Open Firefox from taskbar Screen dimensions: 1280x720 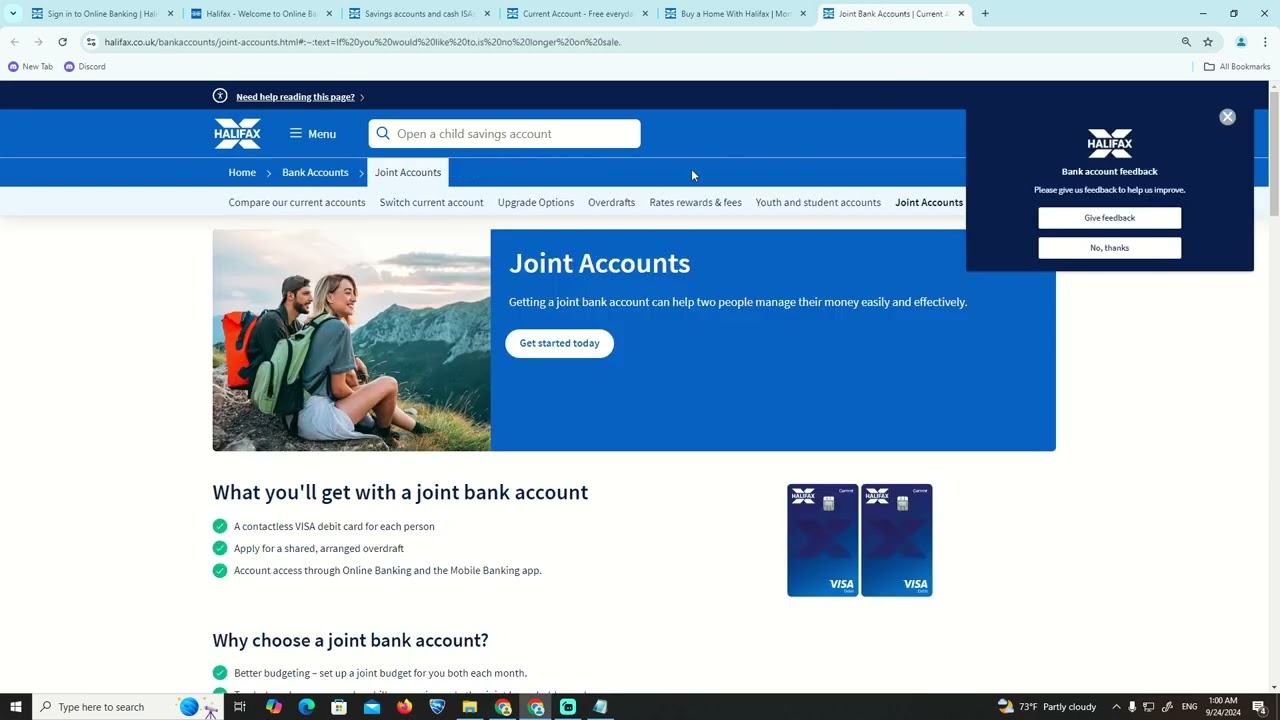coord(404,707)
